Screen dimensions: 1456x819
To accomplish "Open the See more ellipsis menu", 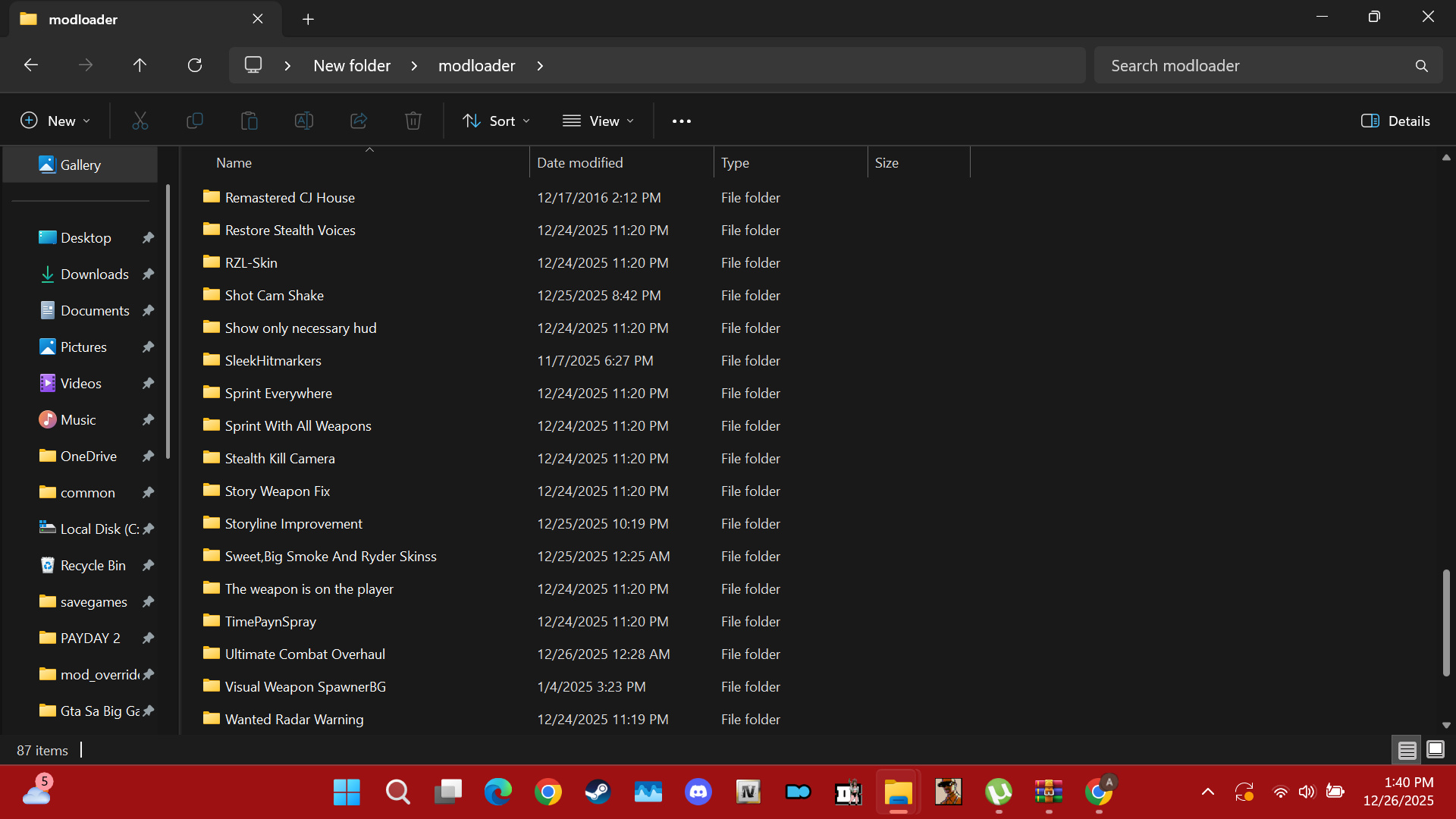I will point(681,121).
